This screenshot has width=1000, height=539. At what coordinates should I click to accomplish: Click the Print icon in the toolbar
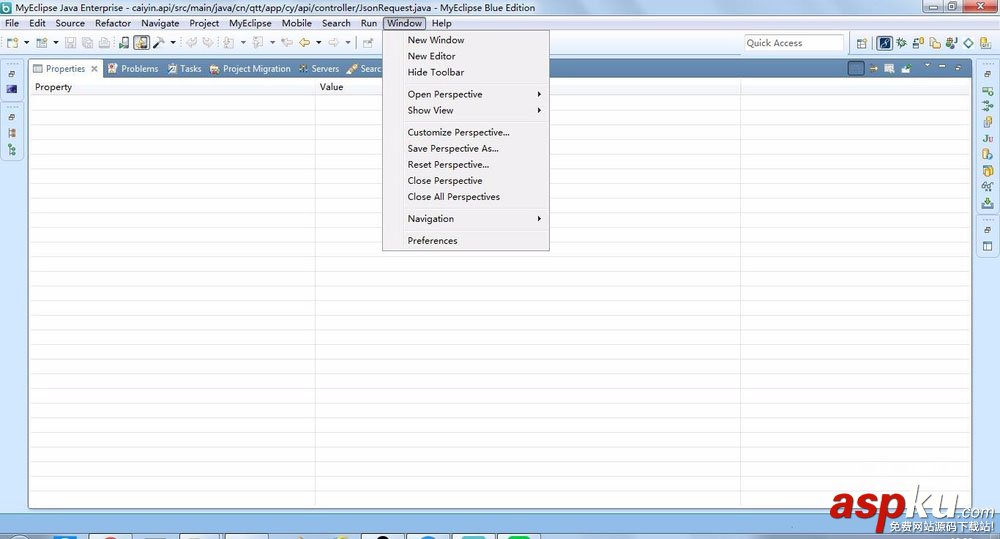(104, 43)
